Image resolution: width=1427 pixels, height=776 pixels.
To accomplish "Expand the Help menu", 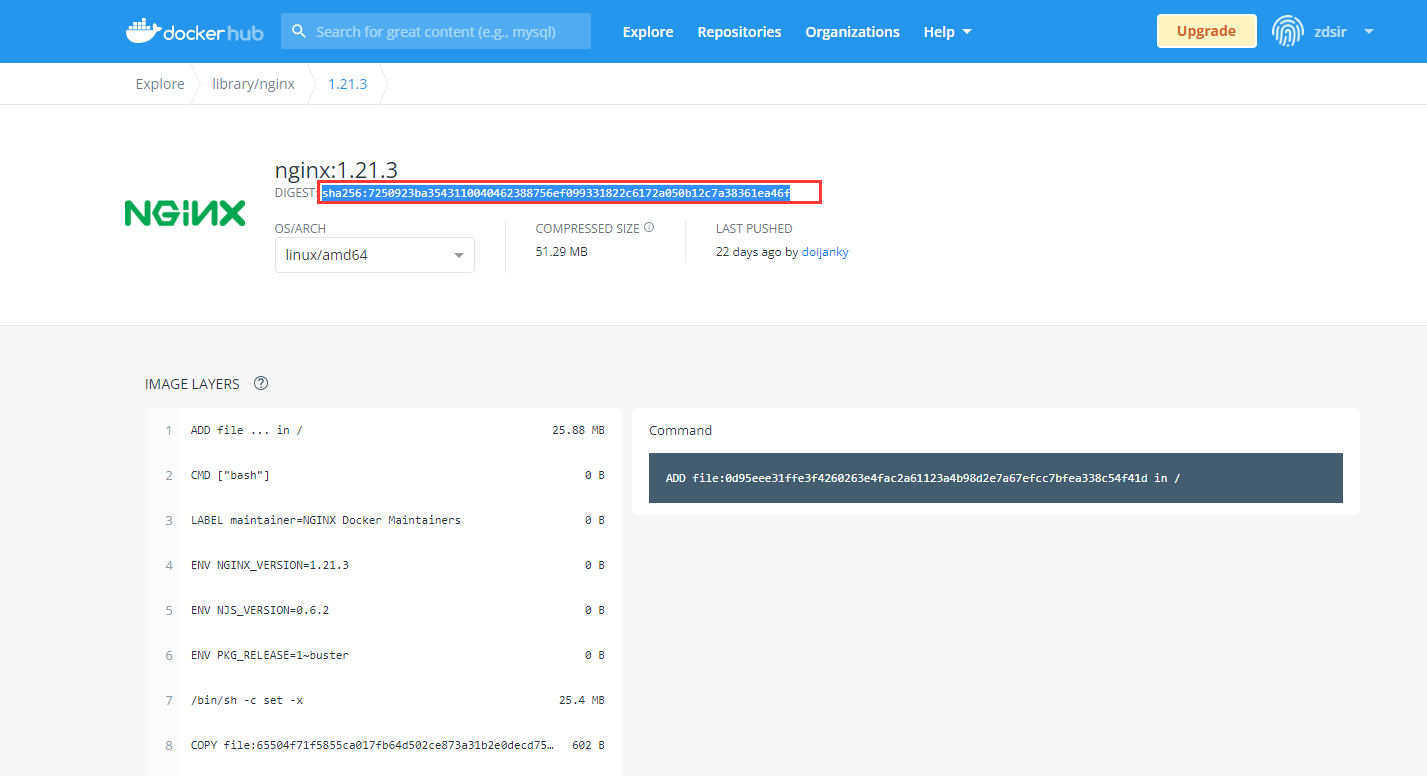I will [x=946, y=32].
